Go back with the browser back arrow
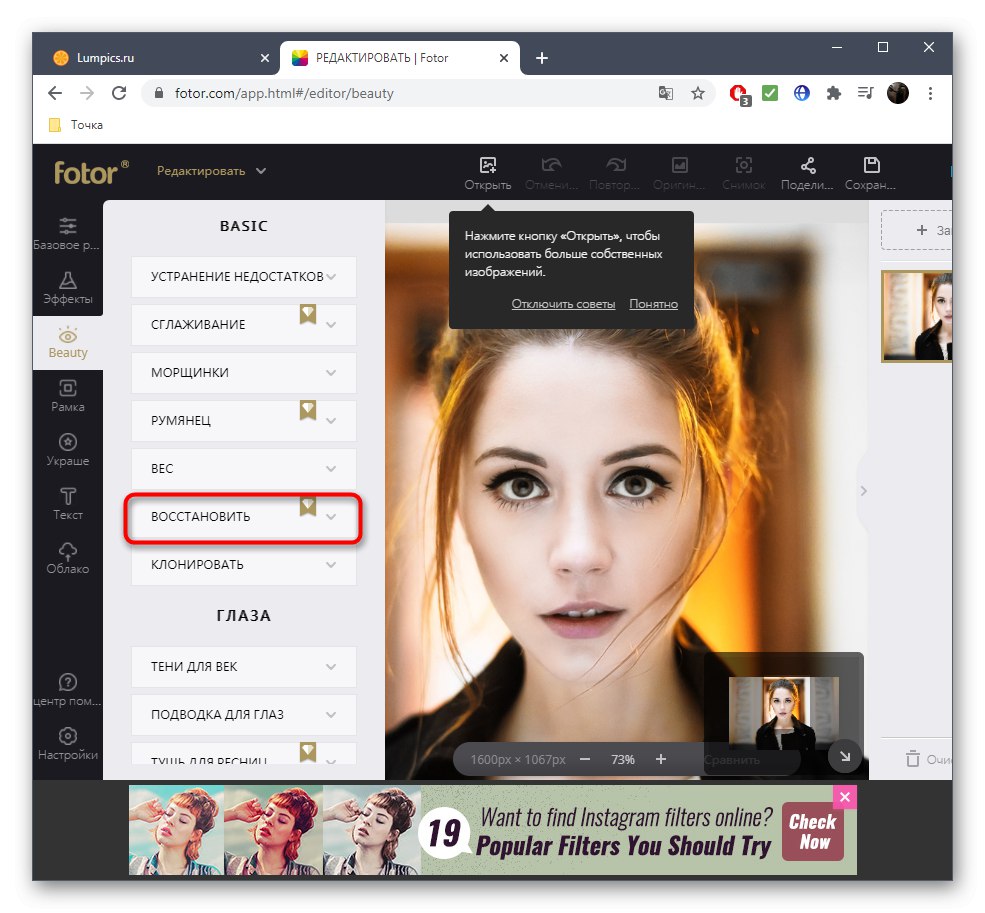Viewport: 985px width, 913px height. pyautogui.click(x=55, y=93)
